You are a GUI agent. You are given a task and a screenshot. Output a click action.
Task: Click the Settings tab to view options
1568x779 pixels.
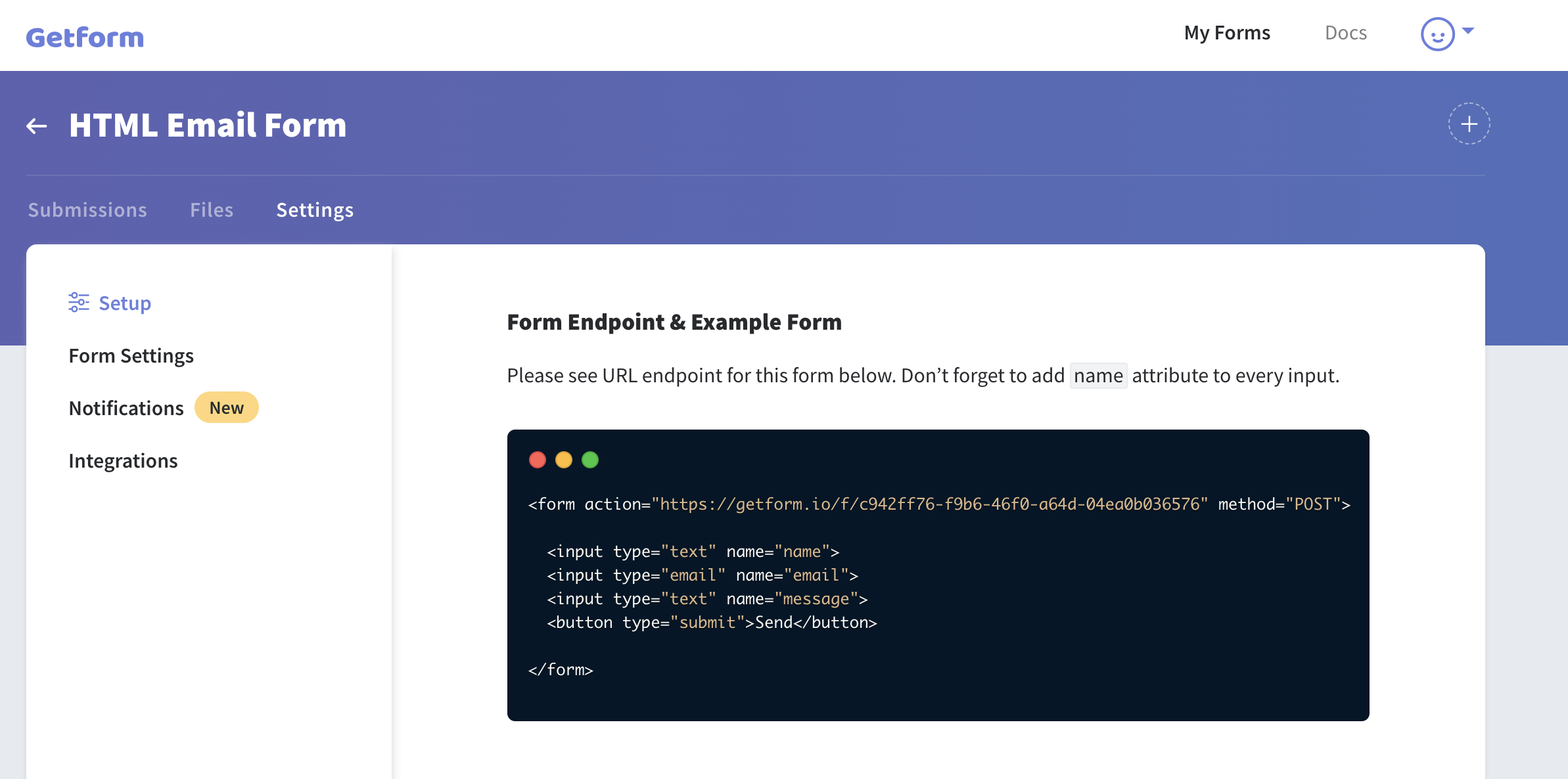315,209
